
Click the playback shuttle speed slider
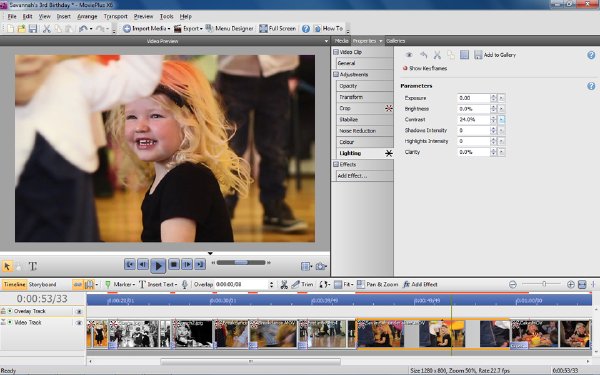pos(241,262)
